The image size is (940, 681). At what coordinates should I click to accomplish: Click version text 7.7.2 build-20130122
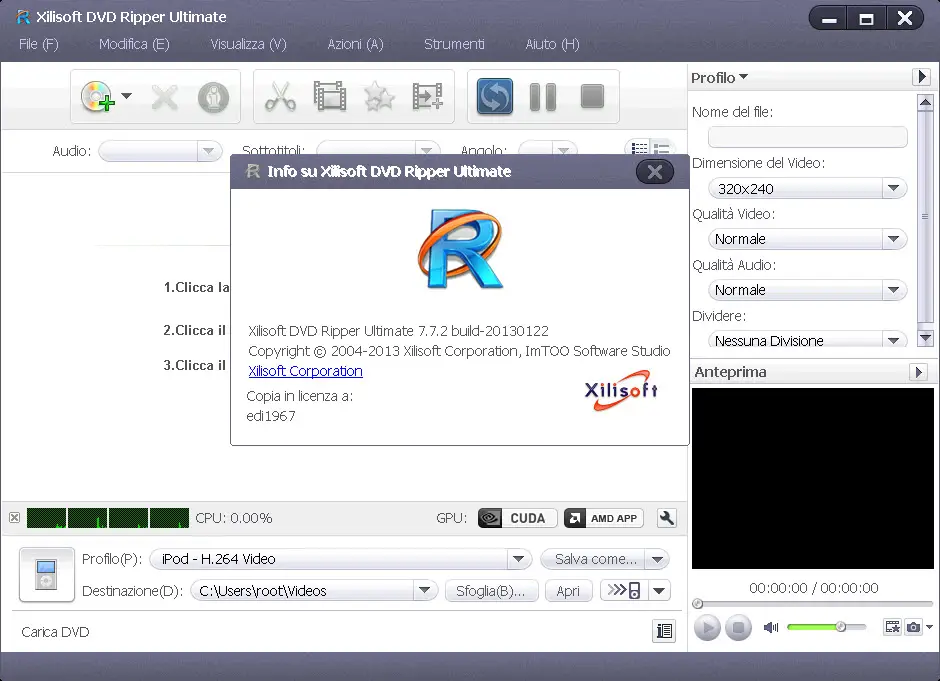[x=483, y=331]
